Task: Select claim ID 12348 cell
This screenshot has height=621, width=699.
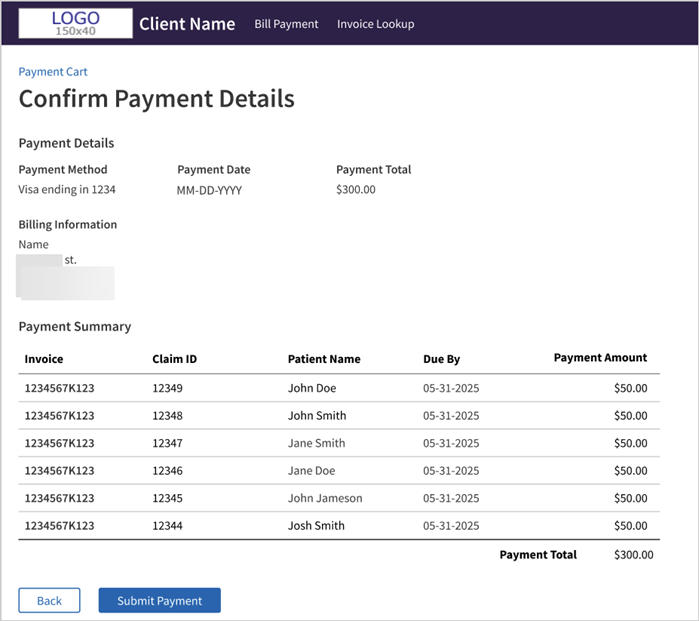Action: (168, 415)
